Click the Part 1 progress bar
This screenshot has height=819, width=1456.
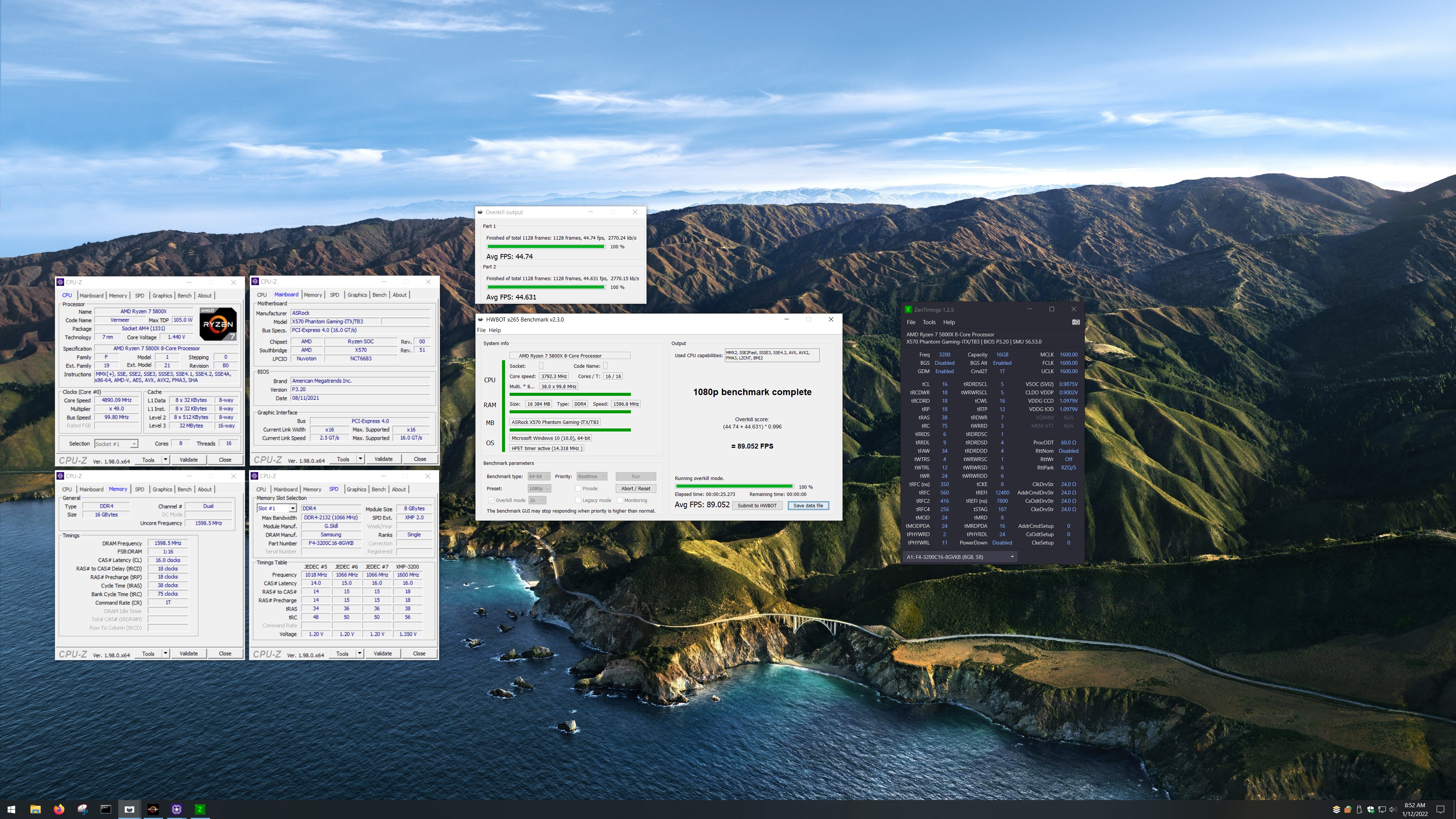[x=546, y=246]
